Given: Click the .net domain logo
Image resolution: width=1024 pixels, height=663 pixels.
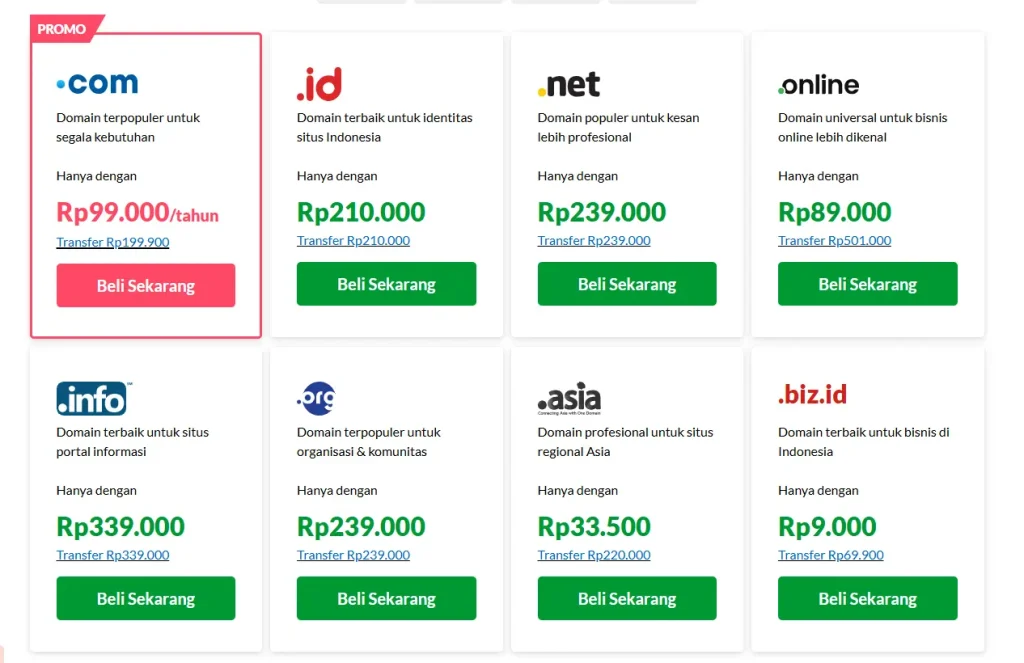Looking at the screenshot, I should pyautogui.click(x=568, y=84).
